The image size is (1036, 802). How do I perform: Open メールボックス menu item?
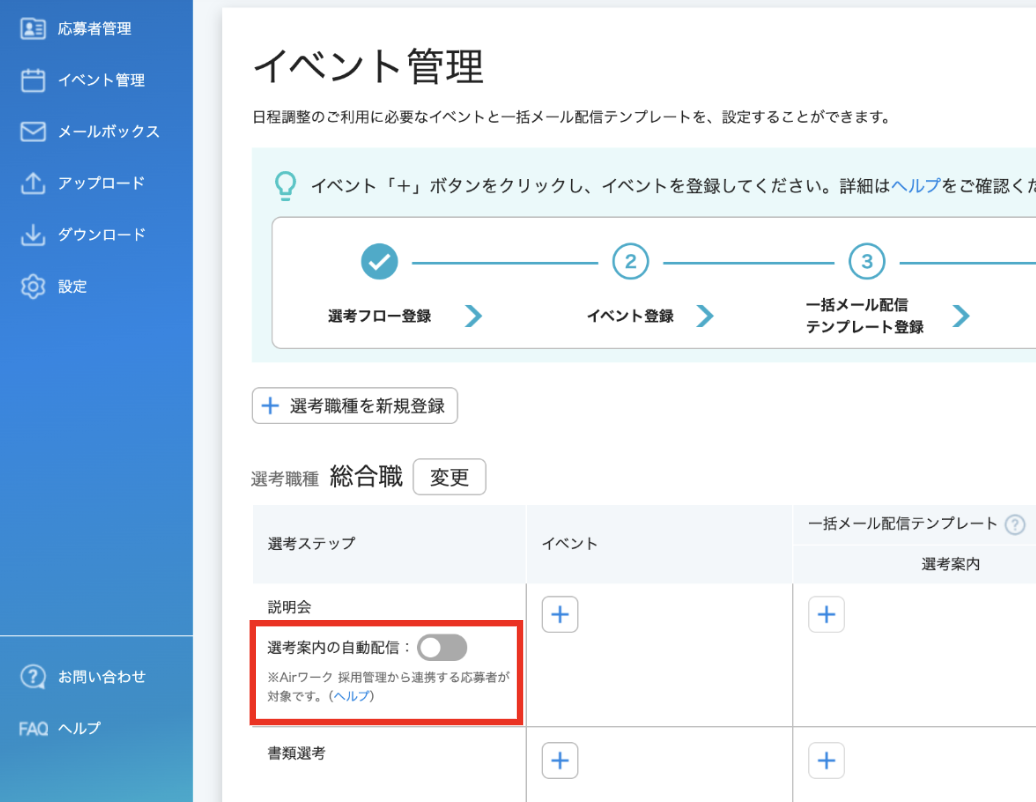(x=108, y=131)
